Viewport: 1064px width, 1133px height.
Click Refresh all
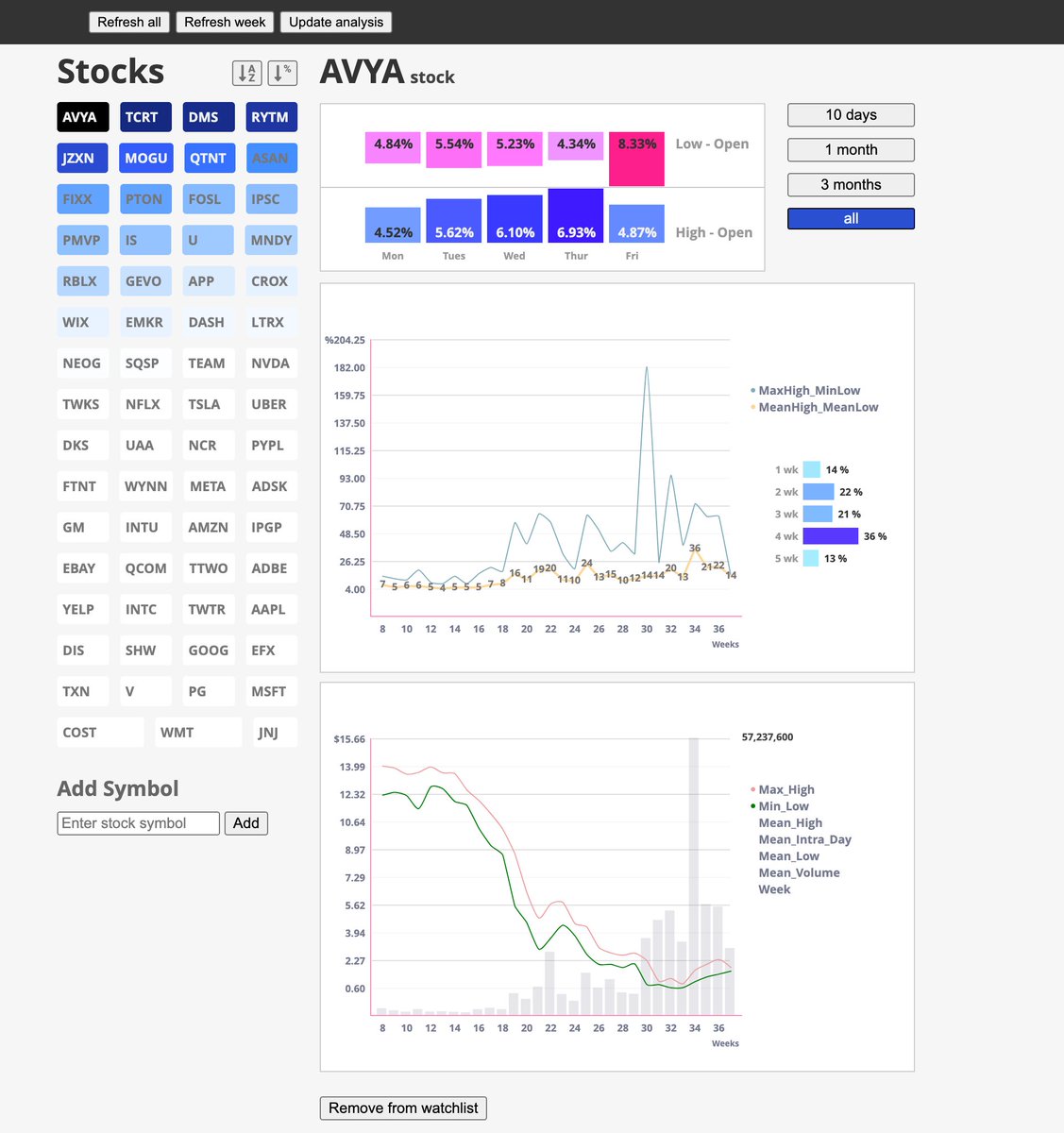tap(128, 21)
